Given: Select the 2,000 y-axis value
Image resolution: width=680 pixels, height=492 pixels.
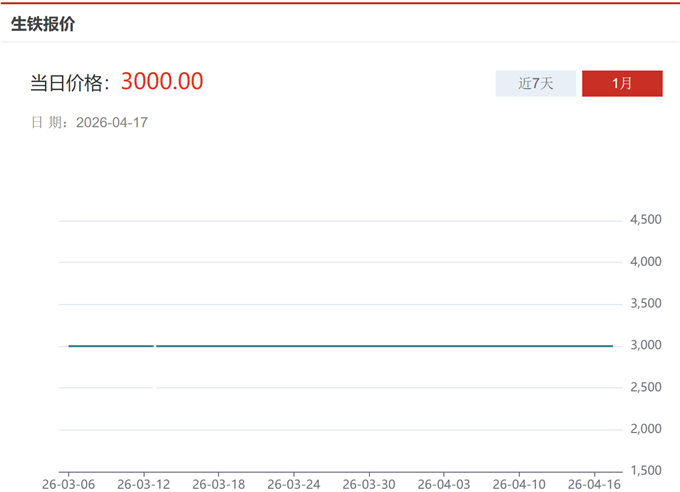Looking at the screenshot, I should point(645,429).
